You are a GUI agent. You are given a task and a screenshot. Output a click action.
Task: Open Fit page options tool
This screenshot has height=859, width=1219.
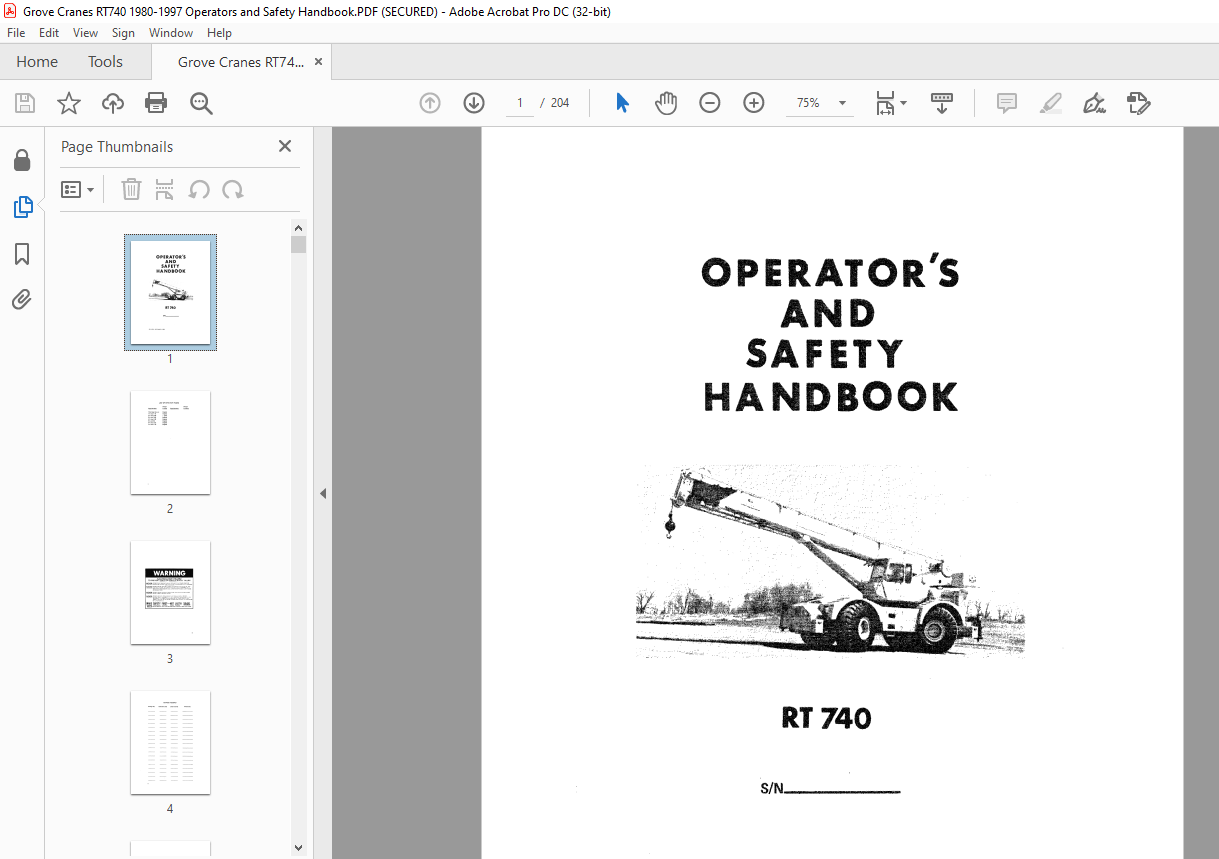(x=890, y=103)
